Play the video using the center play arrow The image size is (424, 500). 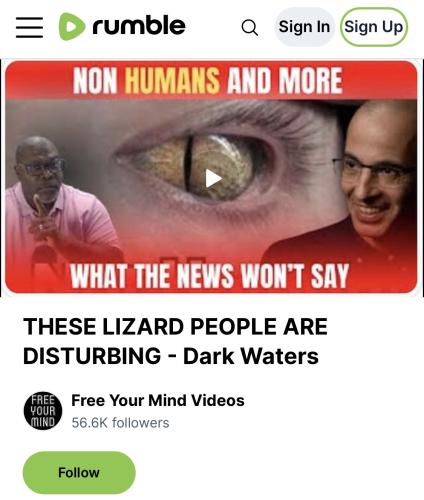click(x=213, y=178)
